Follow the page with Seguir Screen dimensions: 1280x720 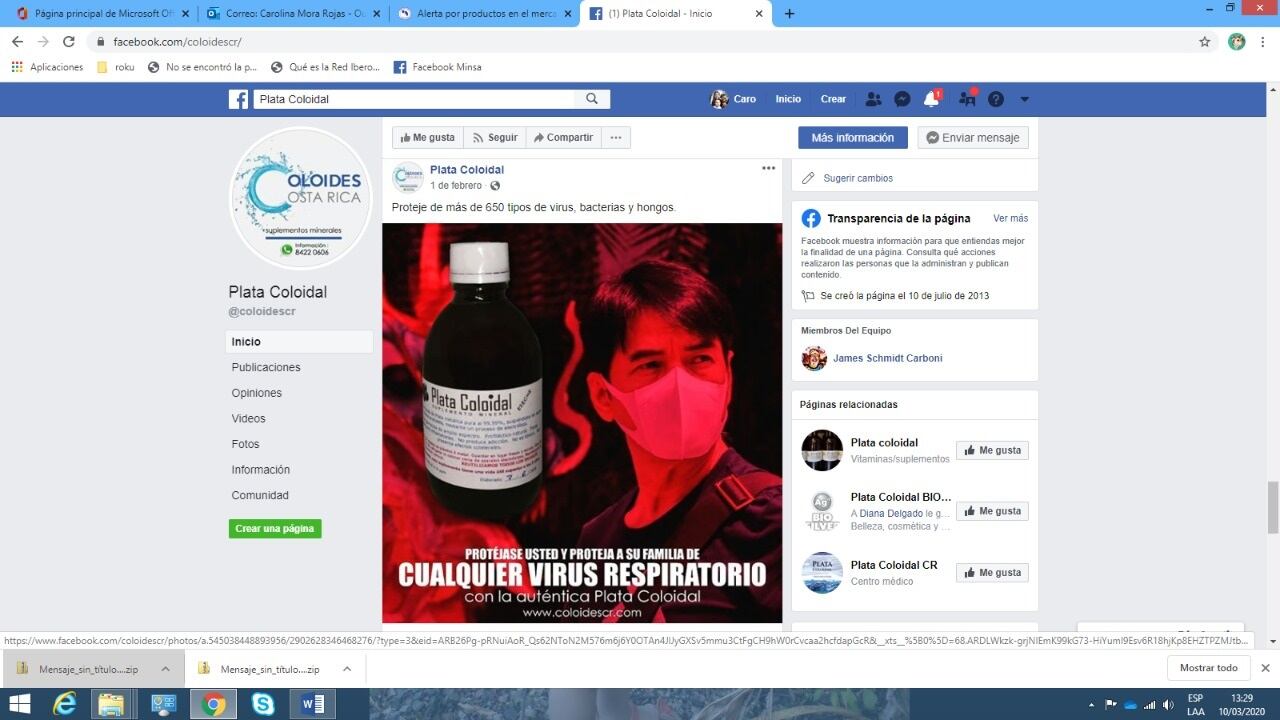coord(494,137)
